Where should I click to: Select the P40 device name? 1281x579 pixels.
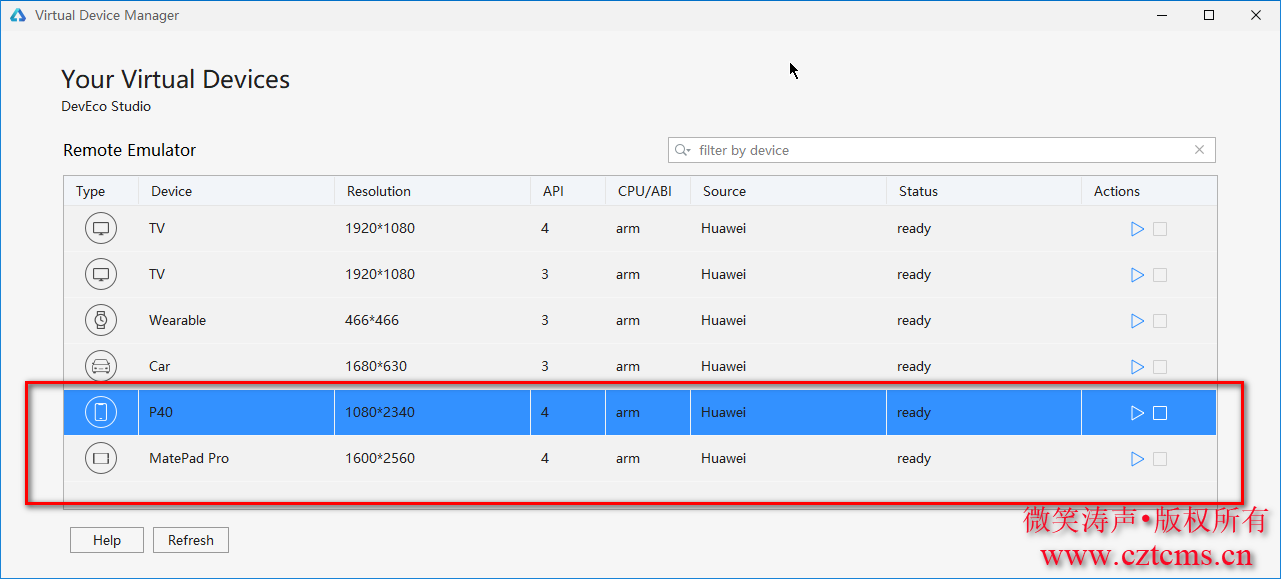point(160,412)
